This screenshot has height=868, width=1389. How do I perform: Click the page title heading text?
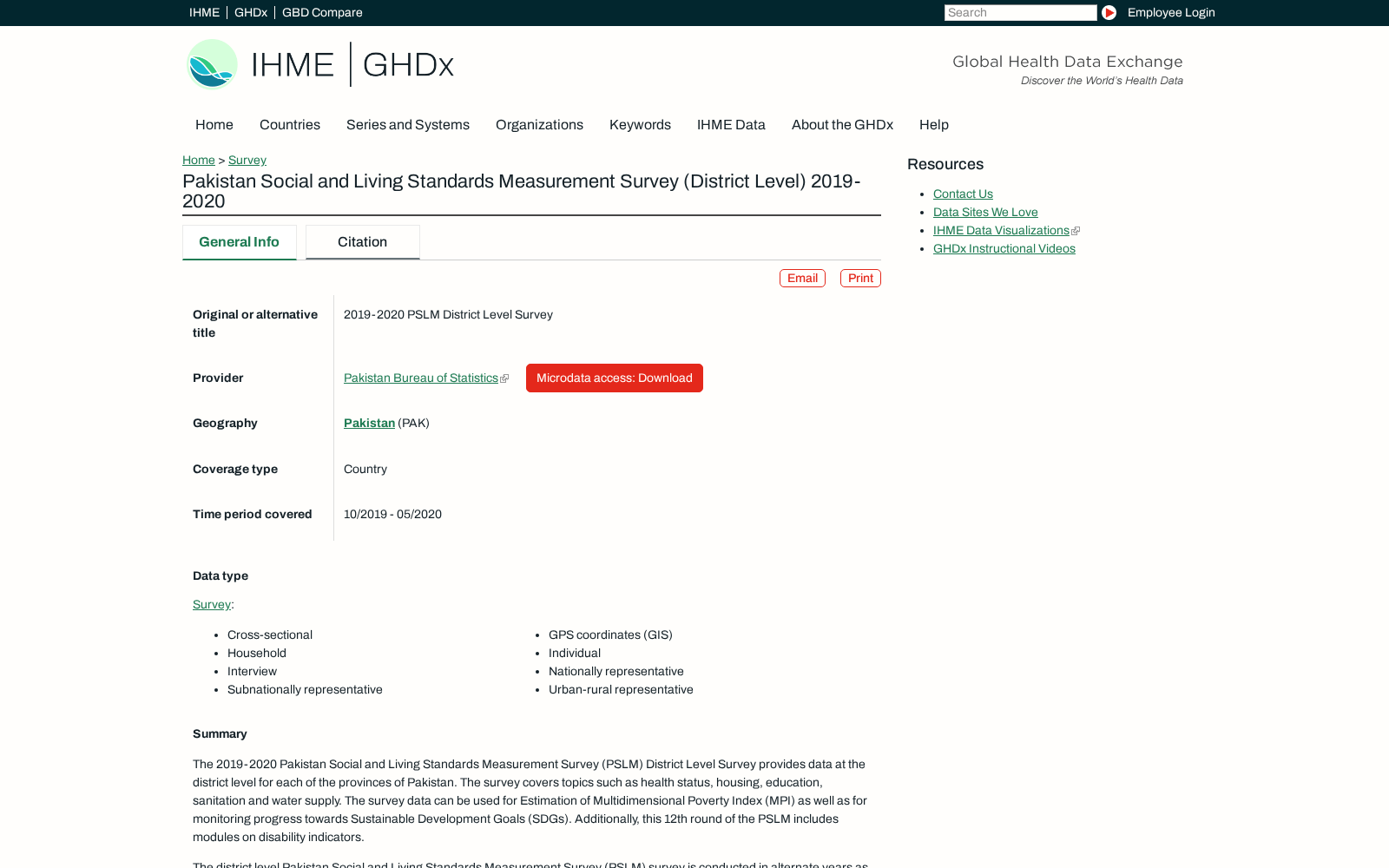[522, 191]
